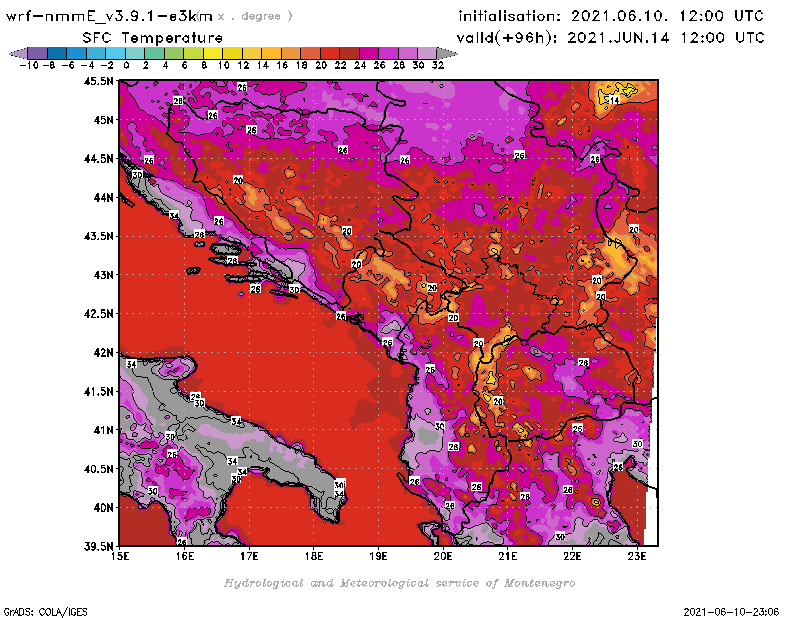Viewport: 800px width, 618px height.
Task: Click the '17E' longitude label
Action: pyautogui.click(x=249, y=556)
